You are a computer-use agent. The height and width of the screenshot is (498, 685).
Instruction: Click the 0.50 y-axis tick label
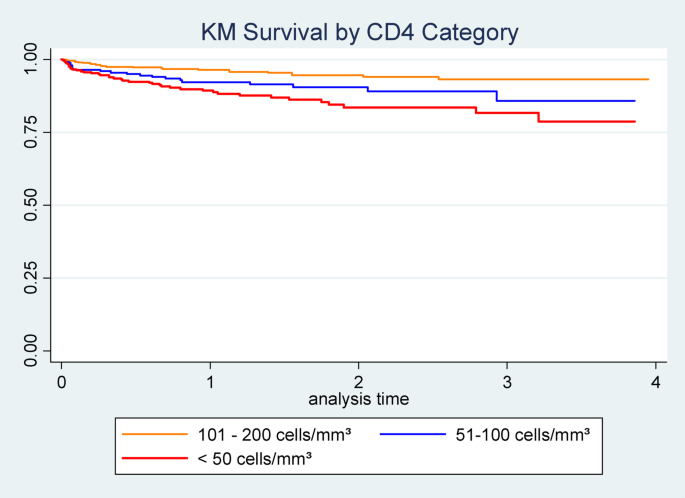click(33, 205)
